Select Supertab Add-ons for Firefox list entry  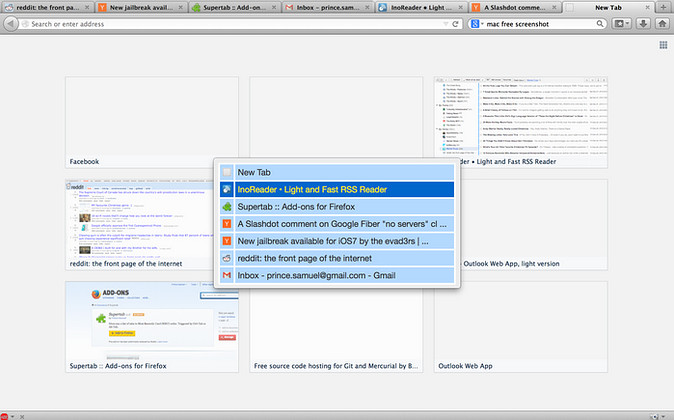click(337, 207)
